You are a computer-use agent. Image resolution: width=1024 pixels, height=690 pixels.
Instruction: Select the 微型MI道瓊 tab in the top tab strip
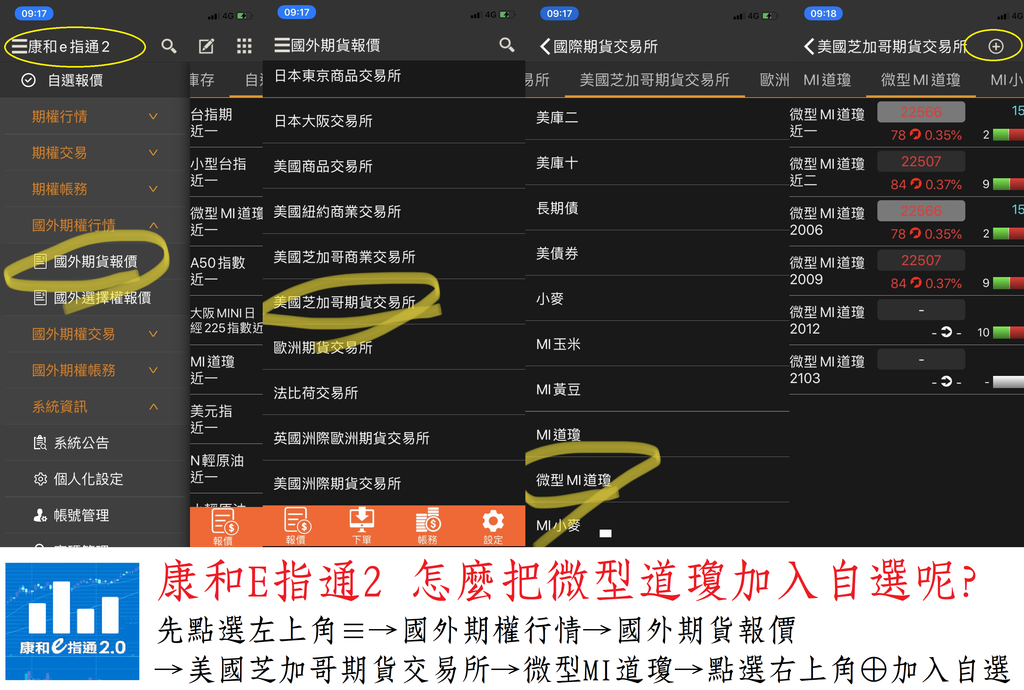(x=920, y=80)
